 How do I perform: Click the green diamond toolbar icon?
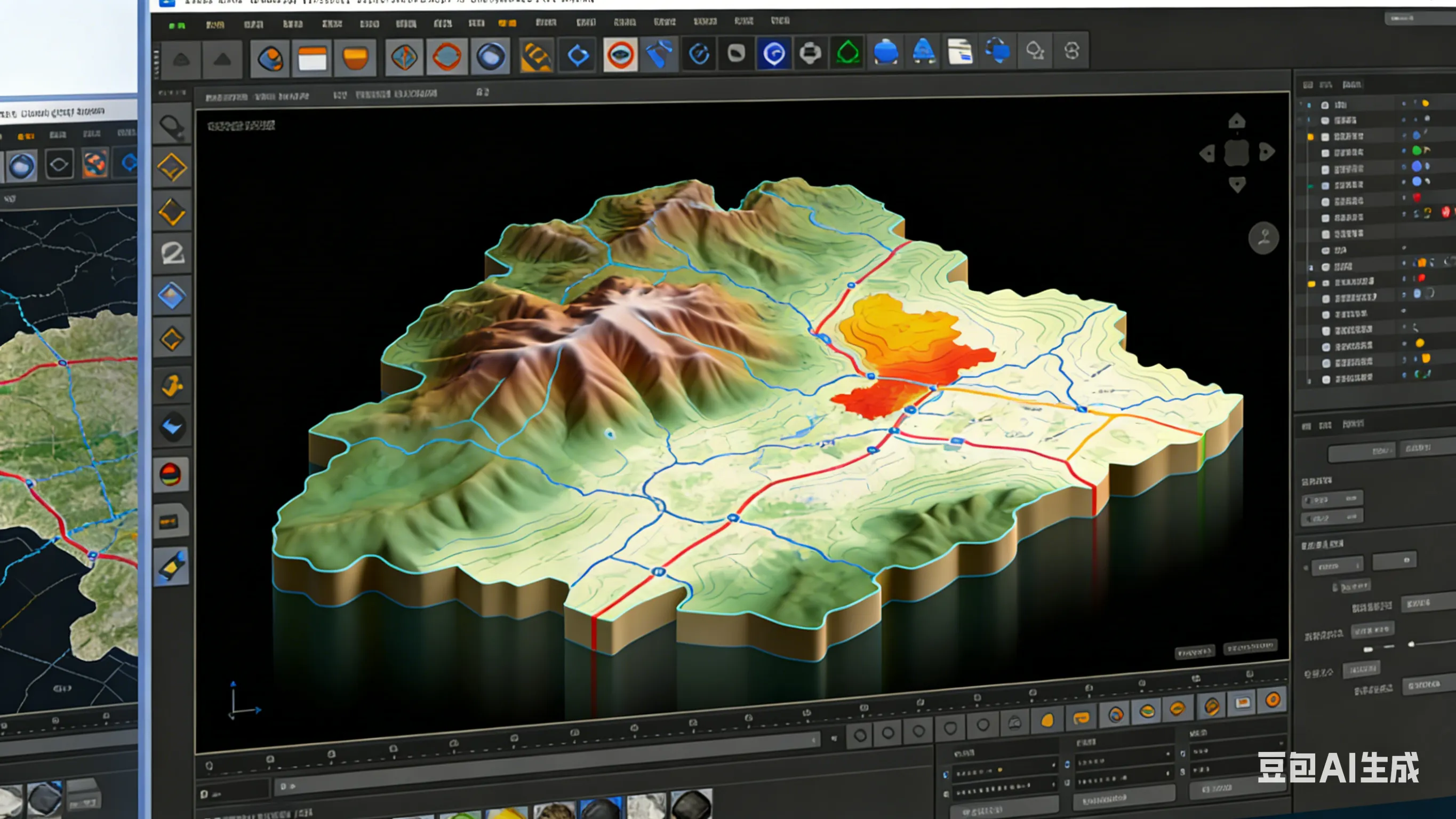tap(847, 54)
